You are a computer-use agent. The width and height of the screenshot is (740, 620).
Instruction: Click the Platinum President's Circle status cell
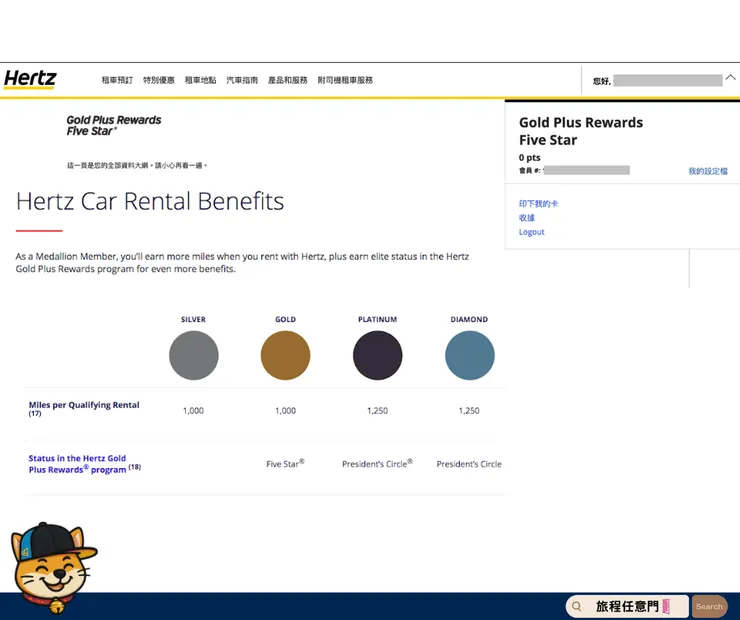[377, 464]
